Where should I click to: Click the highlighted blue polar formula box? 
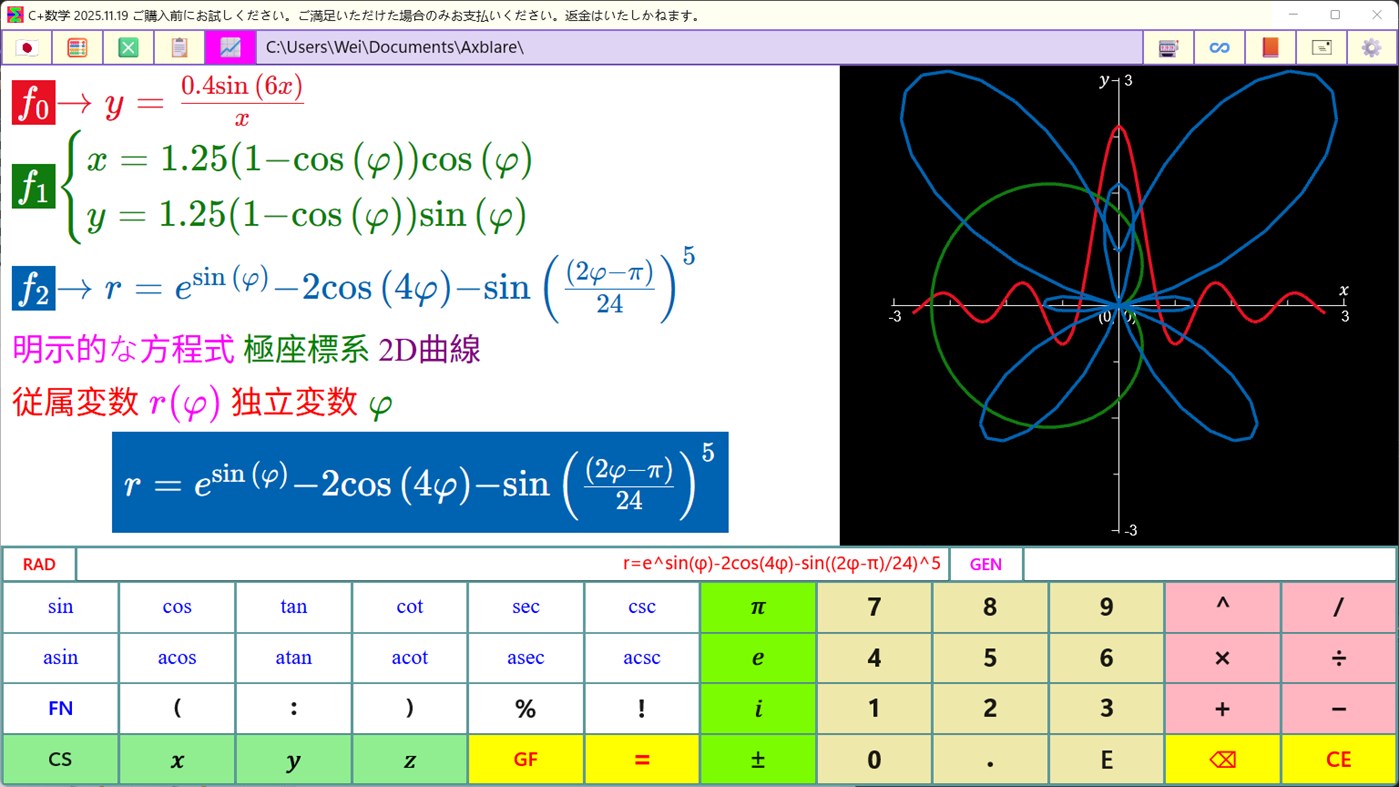[x=420, y=481]
